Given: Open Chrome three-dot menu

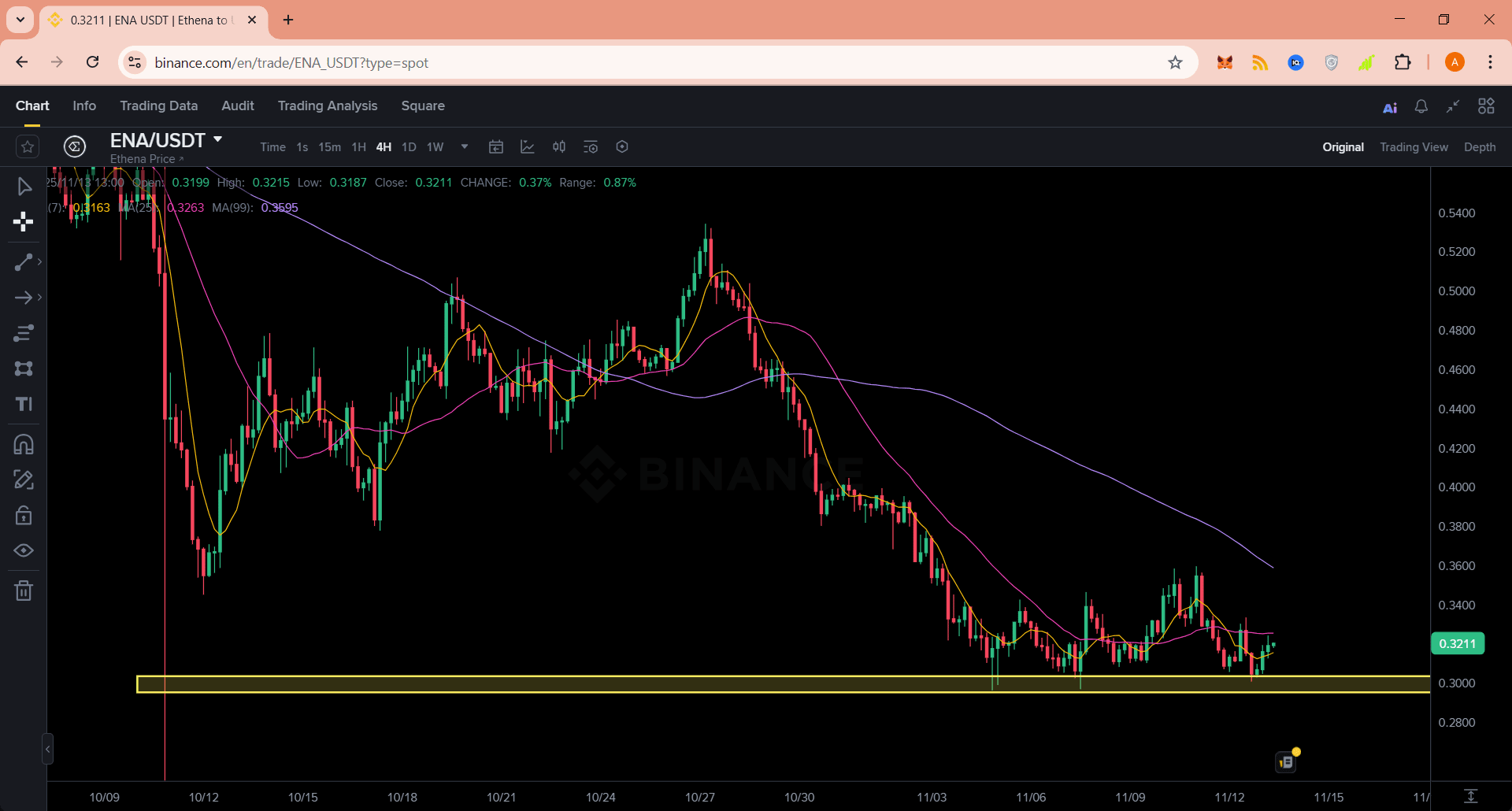Looking at the screenshot, I should coord(1490,62).
